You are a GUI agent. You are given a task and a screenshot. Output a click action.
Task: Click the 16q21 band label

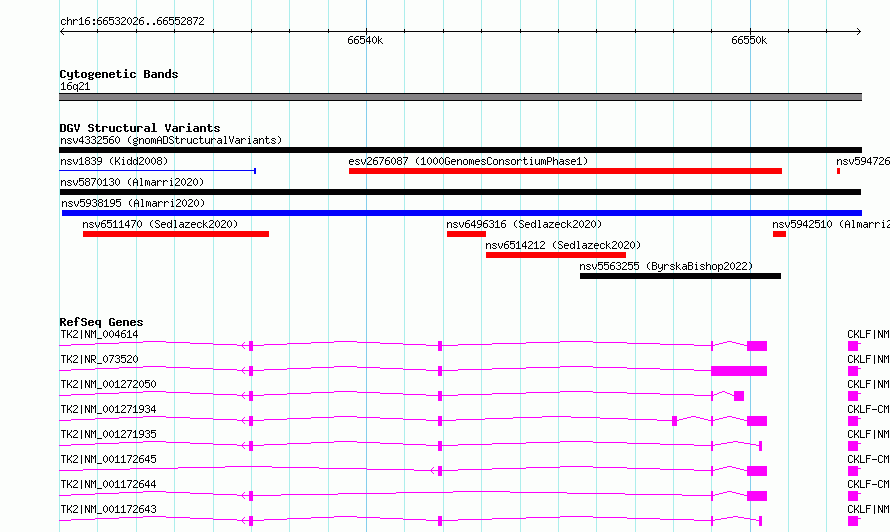tap(75, 86)
